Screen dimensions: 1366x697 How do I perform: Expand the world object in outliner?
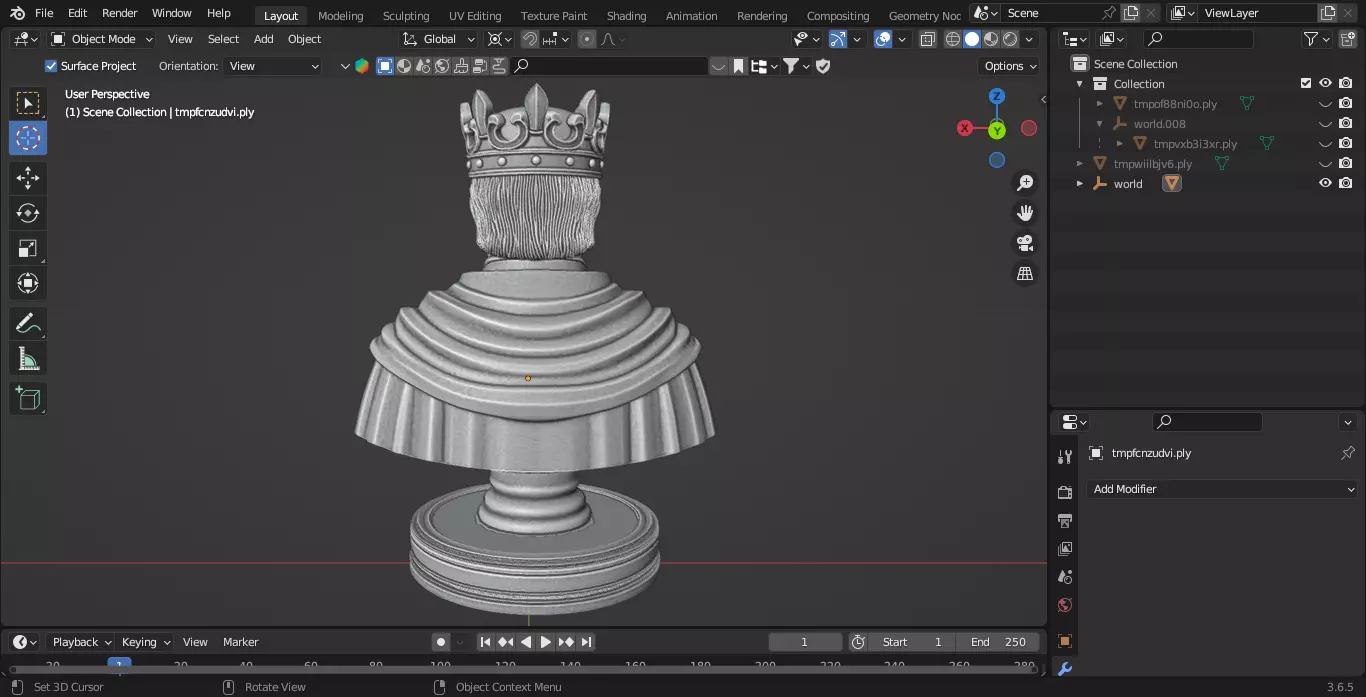click(x=1080, y=184)
